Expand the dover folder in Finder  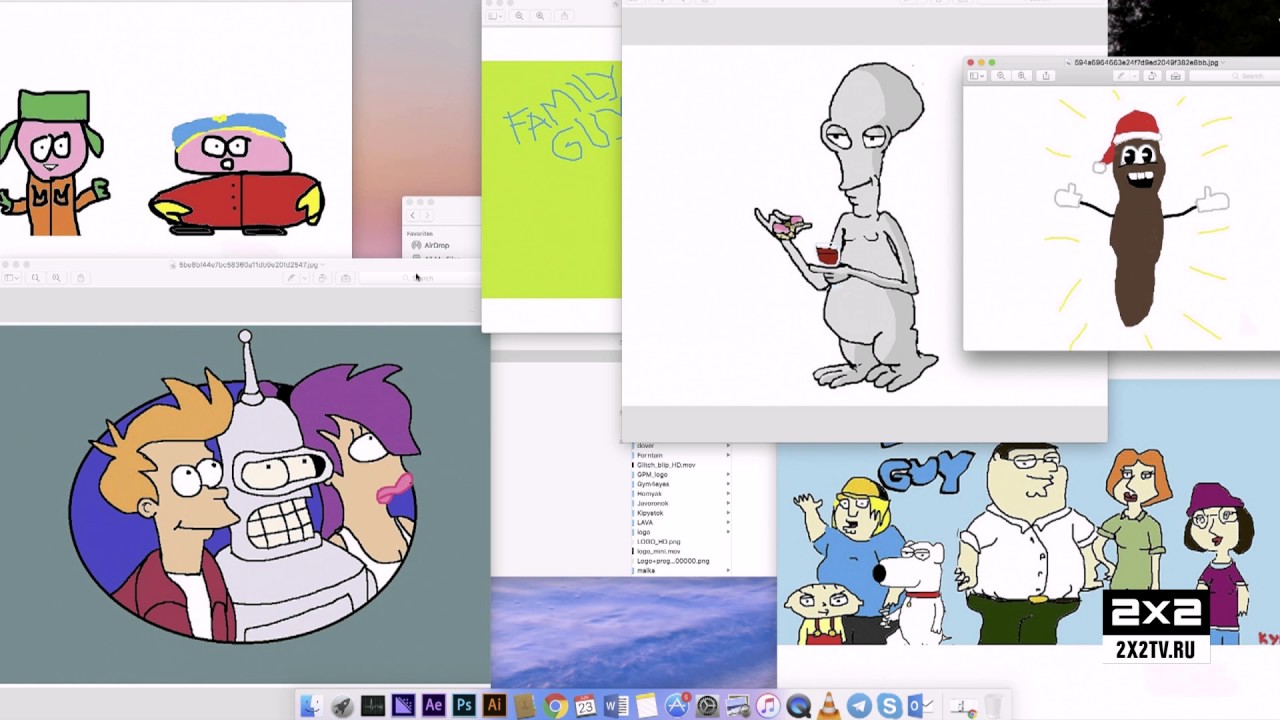coord(728,446)
